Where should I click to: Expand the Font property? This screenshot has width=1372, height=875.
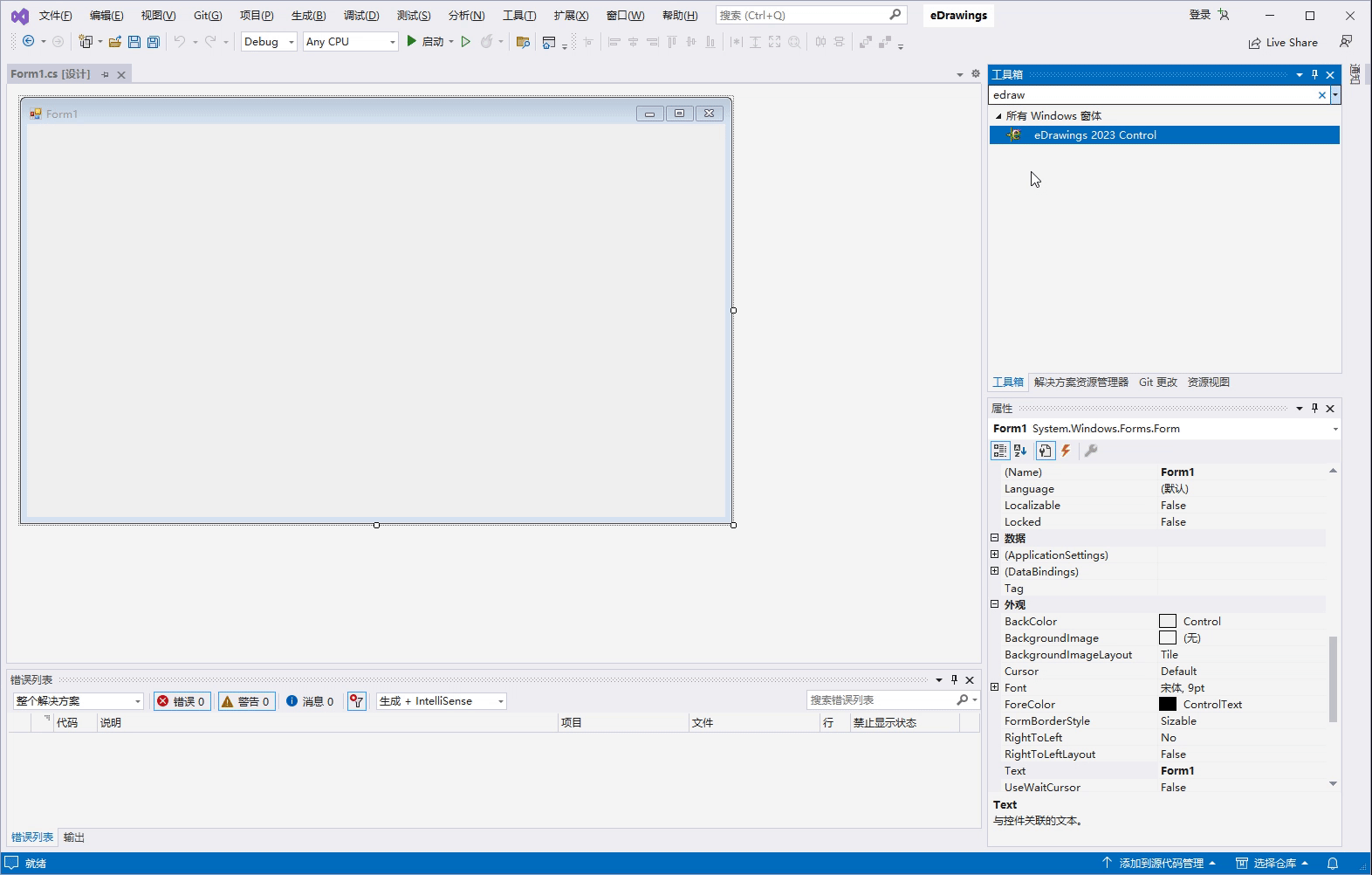point(994,687)
